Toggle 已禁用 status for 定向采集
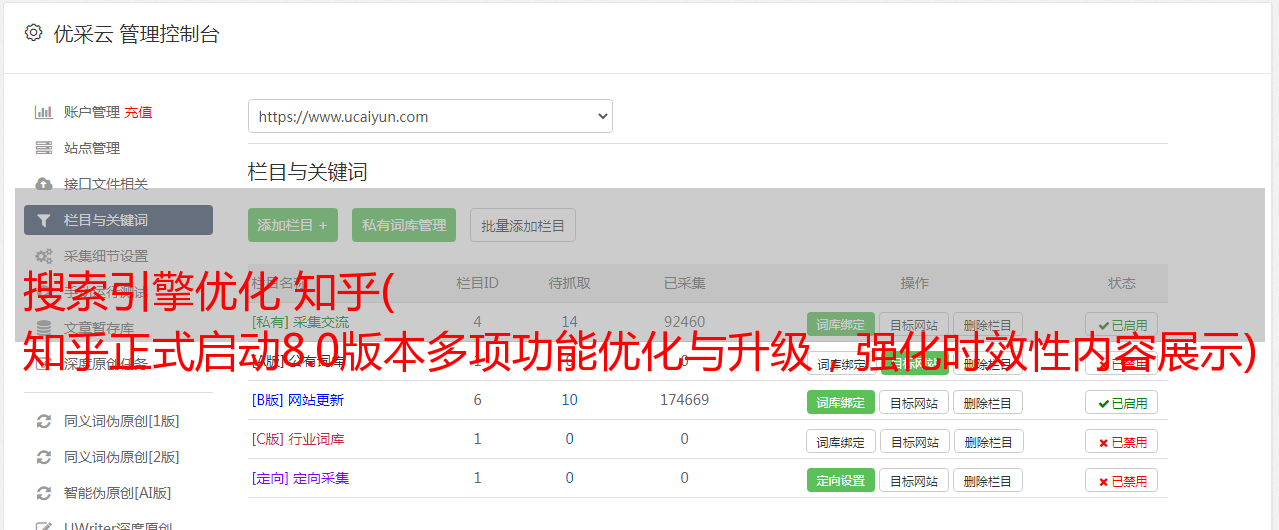Image resolution: width=1279 pixels, height=530 pixels. [1122, 480]
